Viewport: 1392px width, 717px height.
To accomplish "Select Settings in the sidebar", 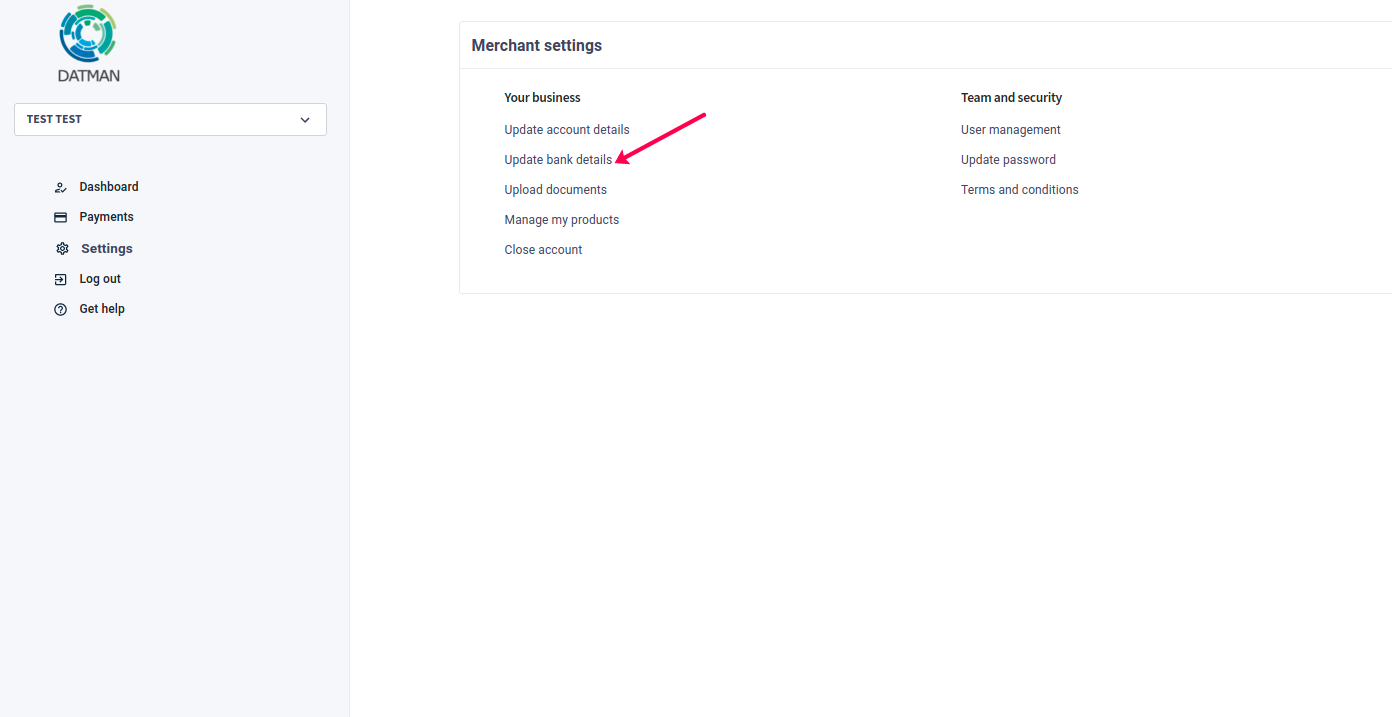I will (x=107, y=249).
